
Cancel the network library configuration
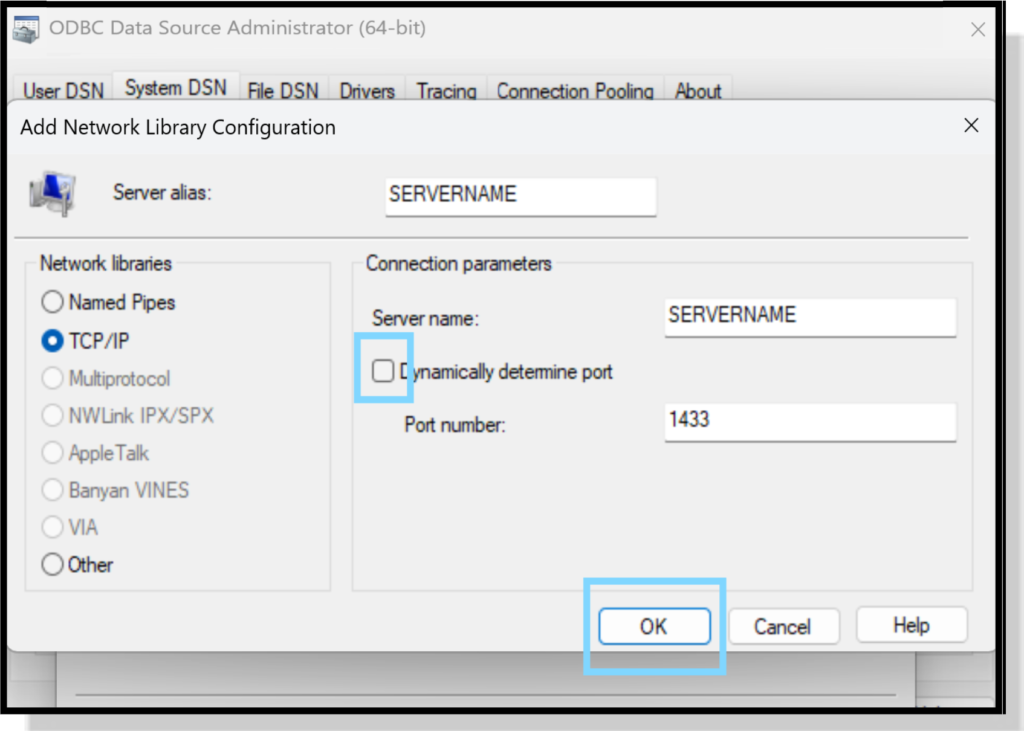coord(782,627)
